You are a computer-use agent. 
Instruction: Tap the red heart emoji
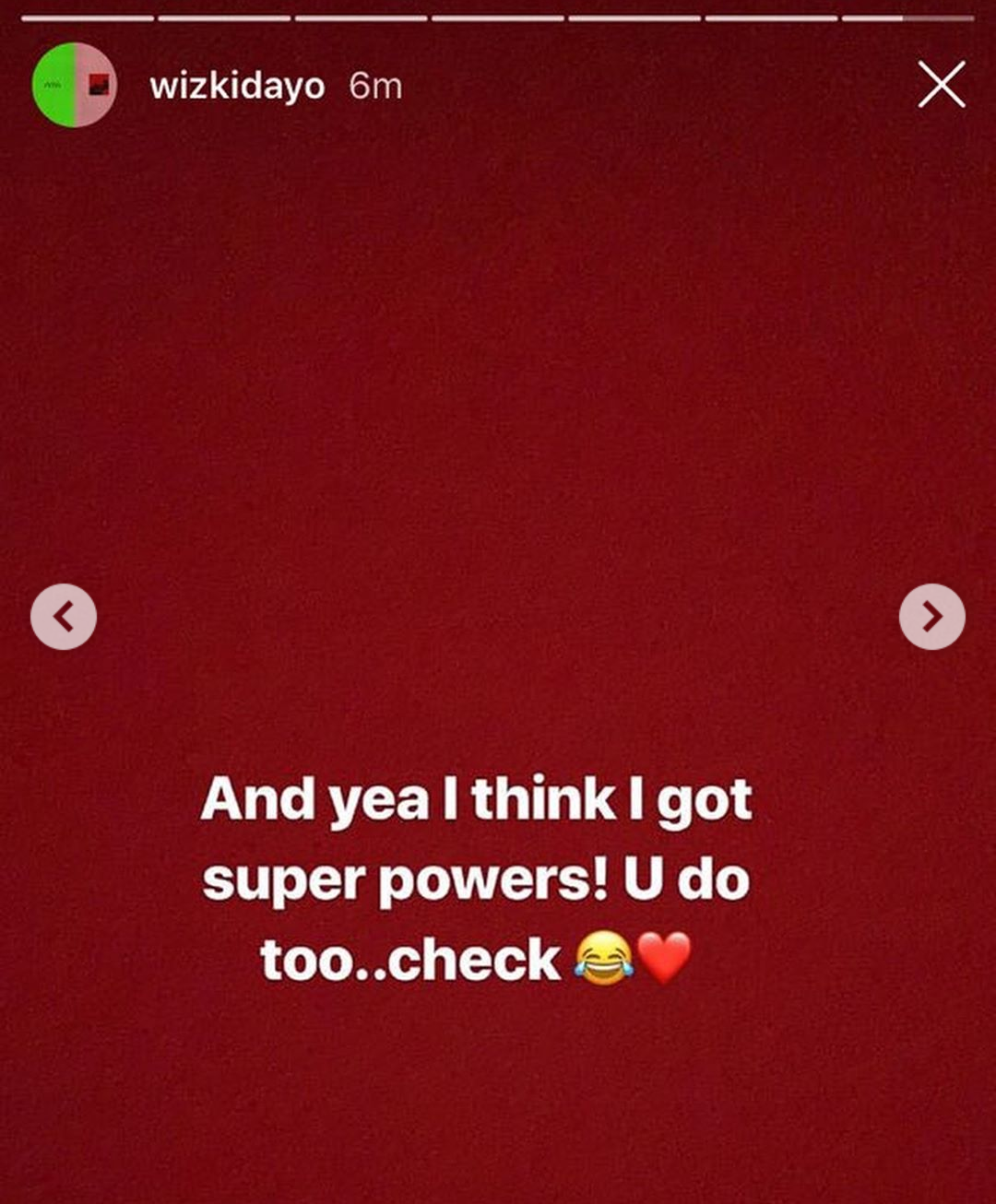tap(664, 958)
